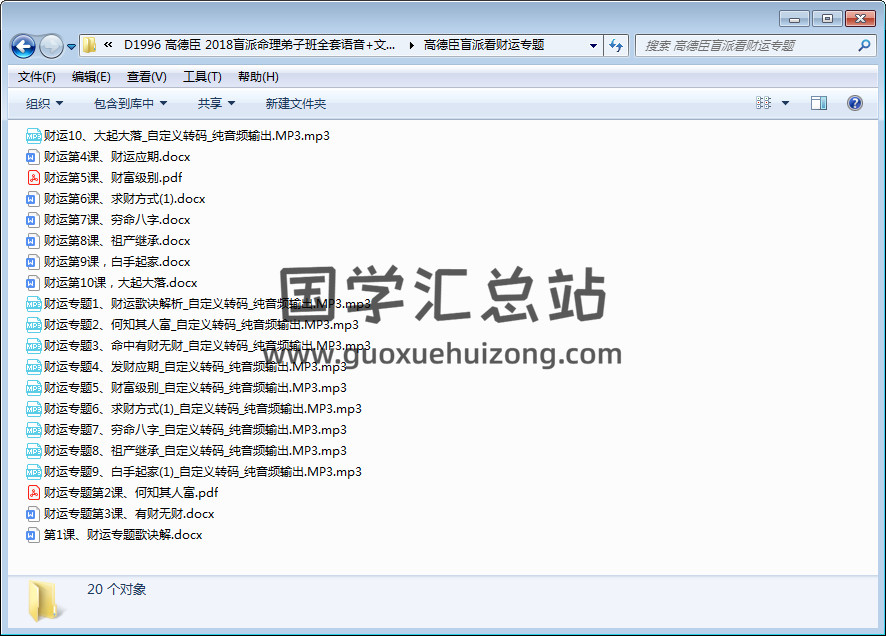Select Word icon of 财运第4课、财运应期.docx
886x636 pixels.
point(32,156)
